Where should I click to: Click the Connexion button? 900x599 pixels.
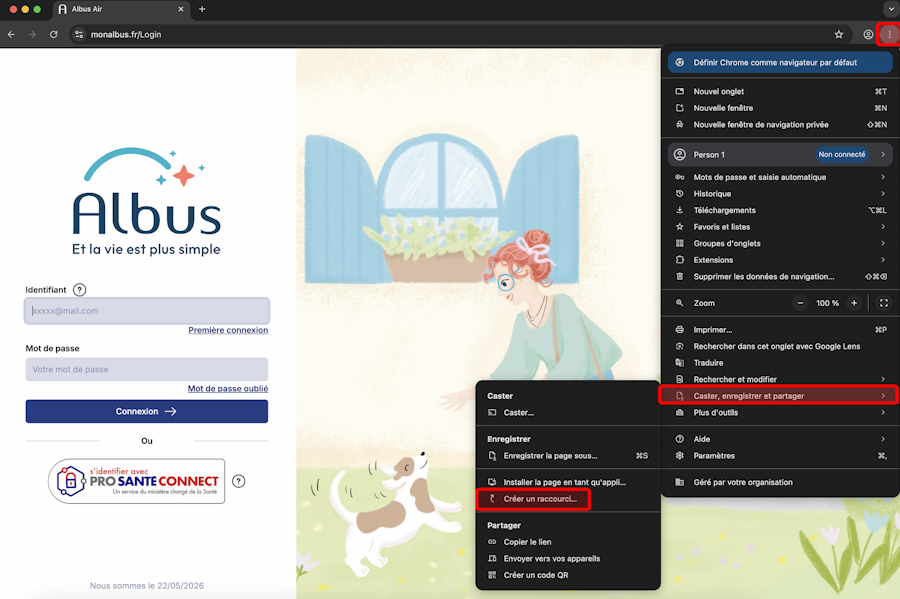[146, 411]
